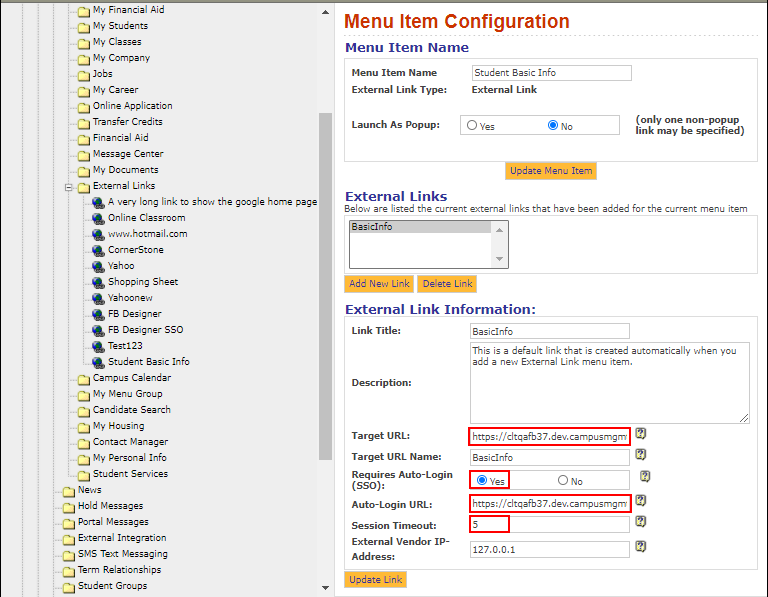Click tree panel scroll down arrow
The image size is (768, 597).
pos(325,587)
